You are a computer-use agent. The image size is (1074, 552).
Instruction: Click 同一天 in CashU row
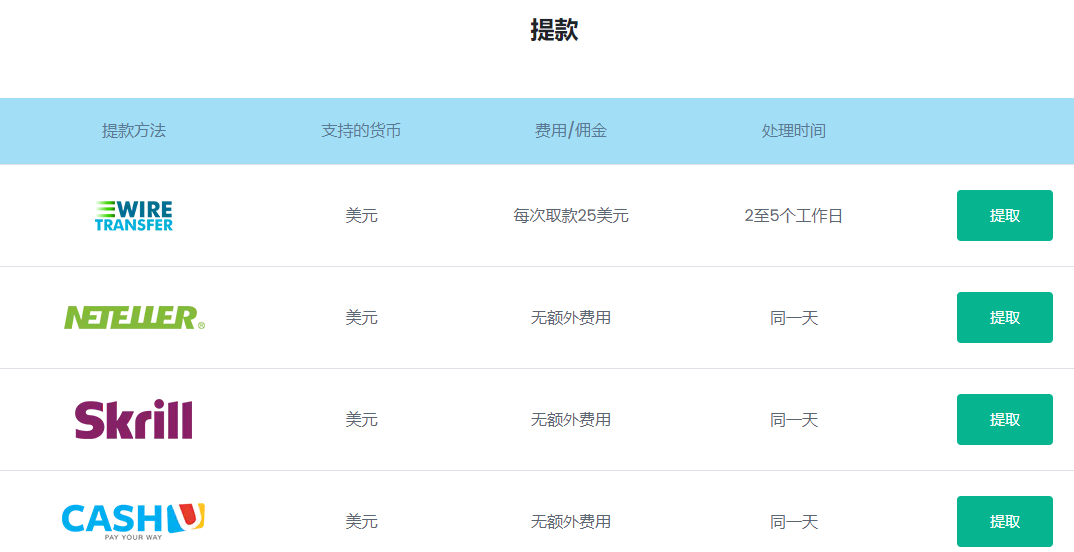click(x=794, y=522)
